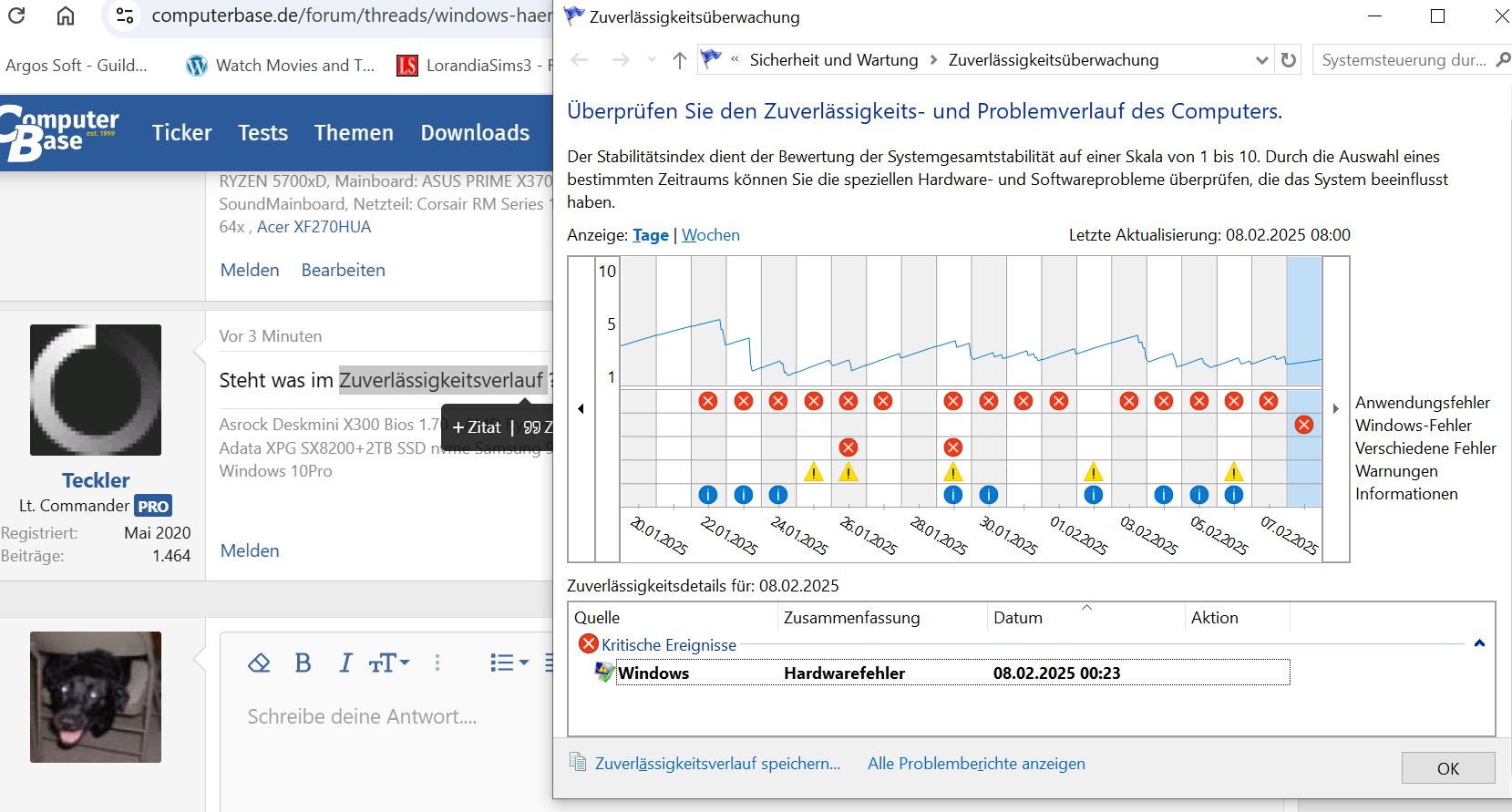Click the browser URL address field

[351, 15]
